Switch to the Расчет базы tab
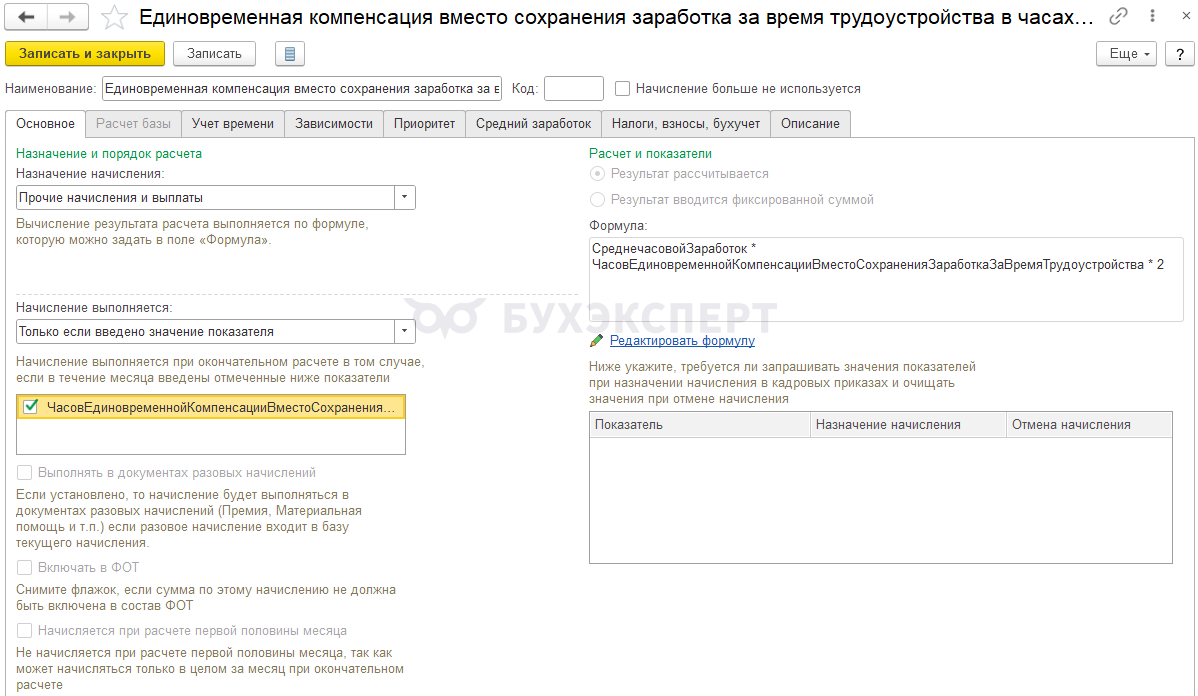Screen dimensions: 1198x696 click(133, 124)
